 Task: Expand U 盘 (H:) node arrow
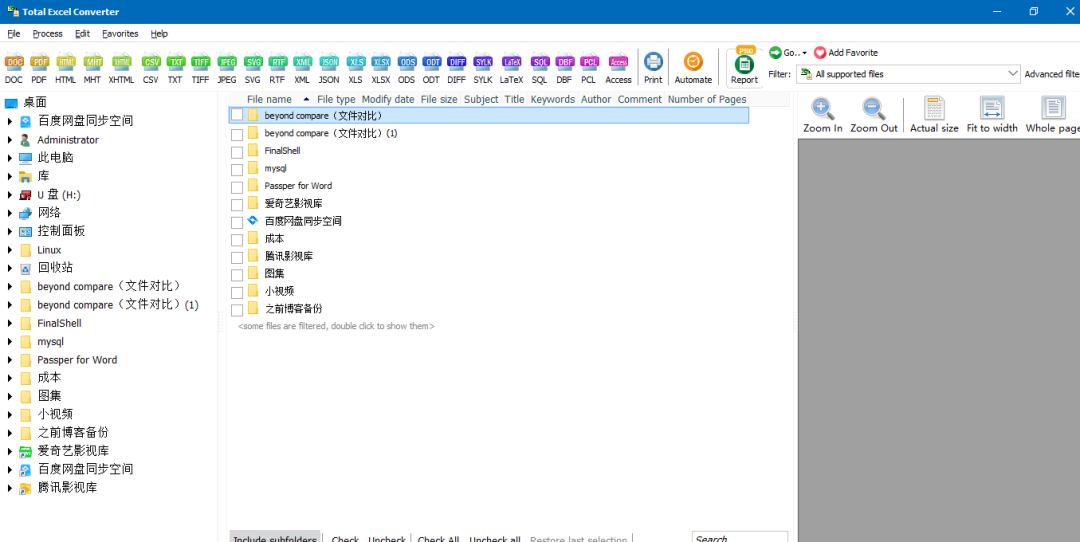tap(10, 195)
